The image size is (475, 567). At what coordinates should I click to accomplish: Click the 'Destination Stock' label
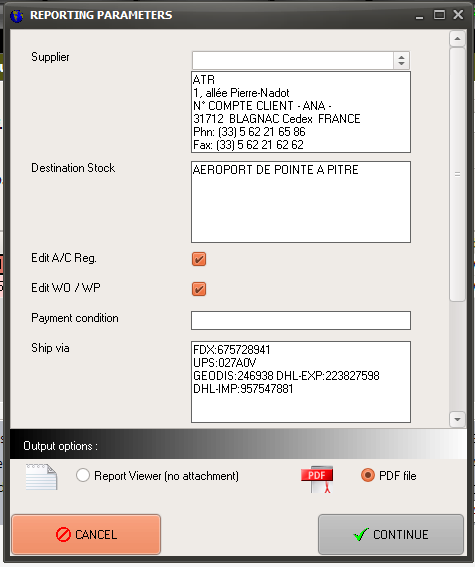point(73,168)
